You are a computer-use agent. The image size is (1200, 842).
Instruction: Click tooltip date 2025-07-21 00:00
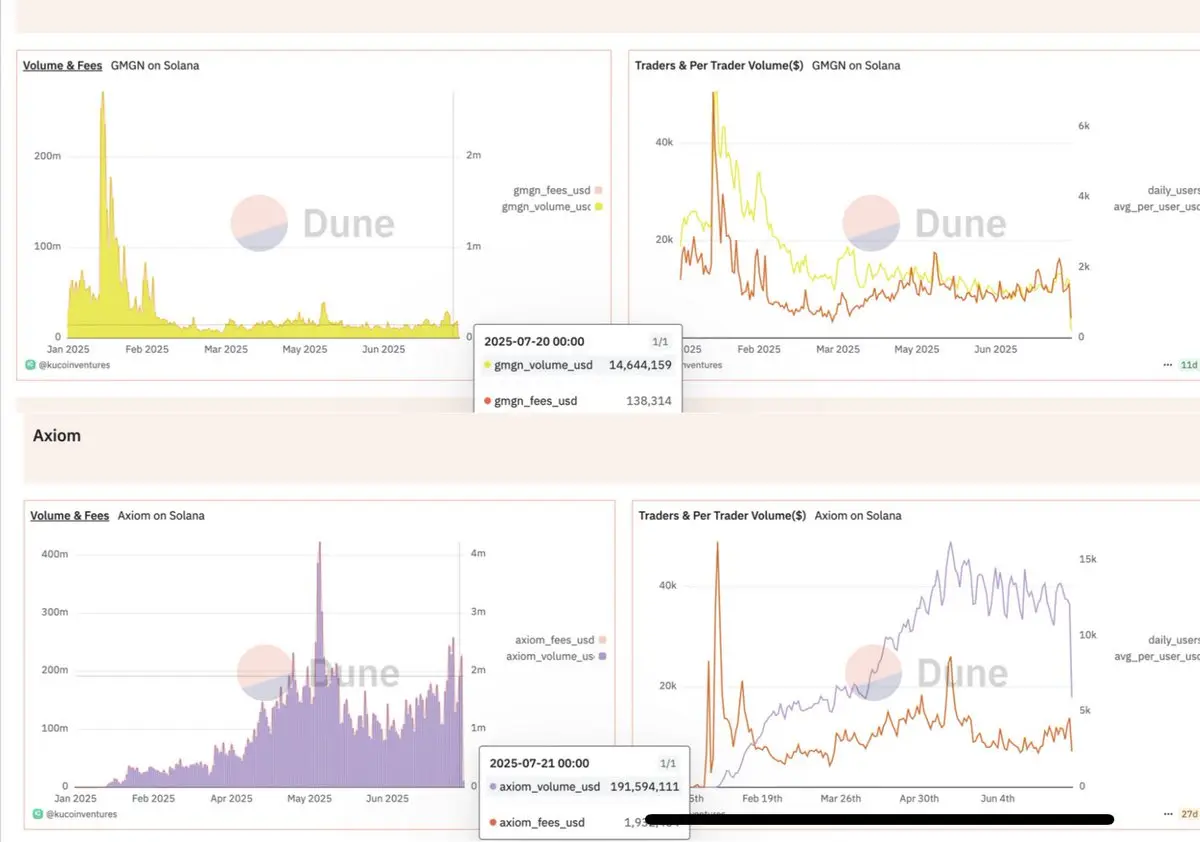539,763
